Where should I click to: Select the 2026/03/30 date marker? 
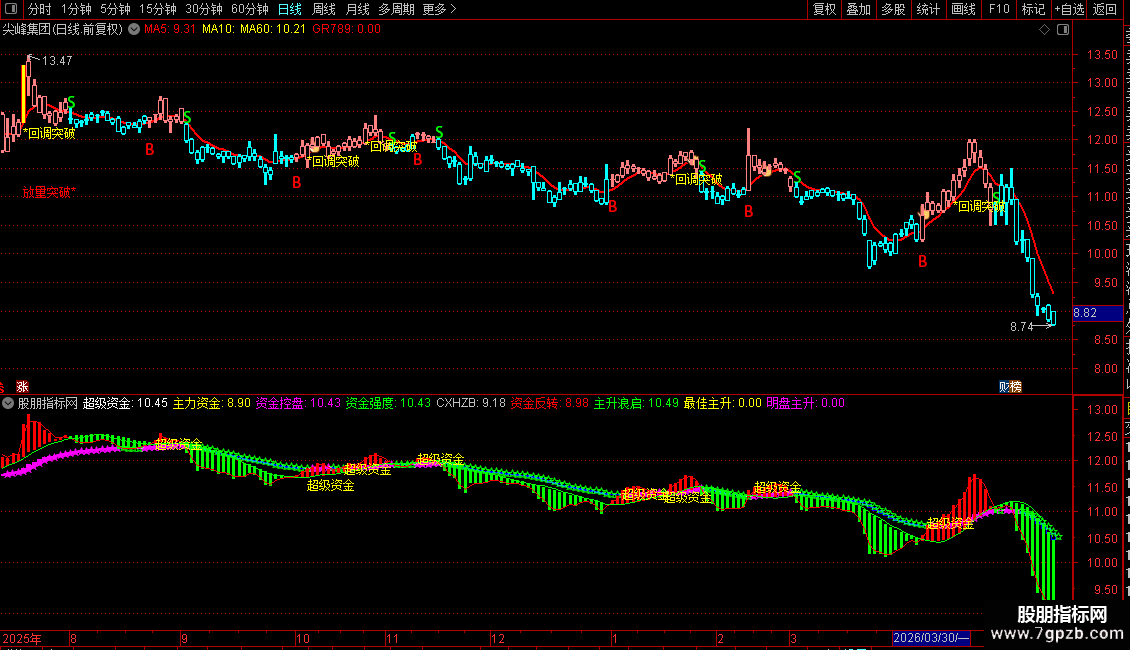(x=931, y=638)
